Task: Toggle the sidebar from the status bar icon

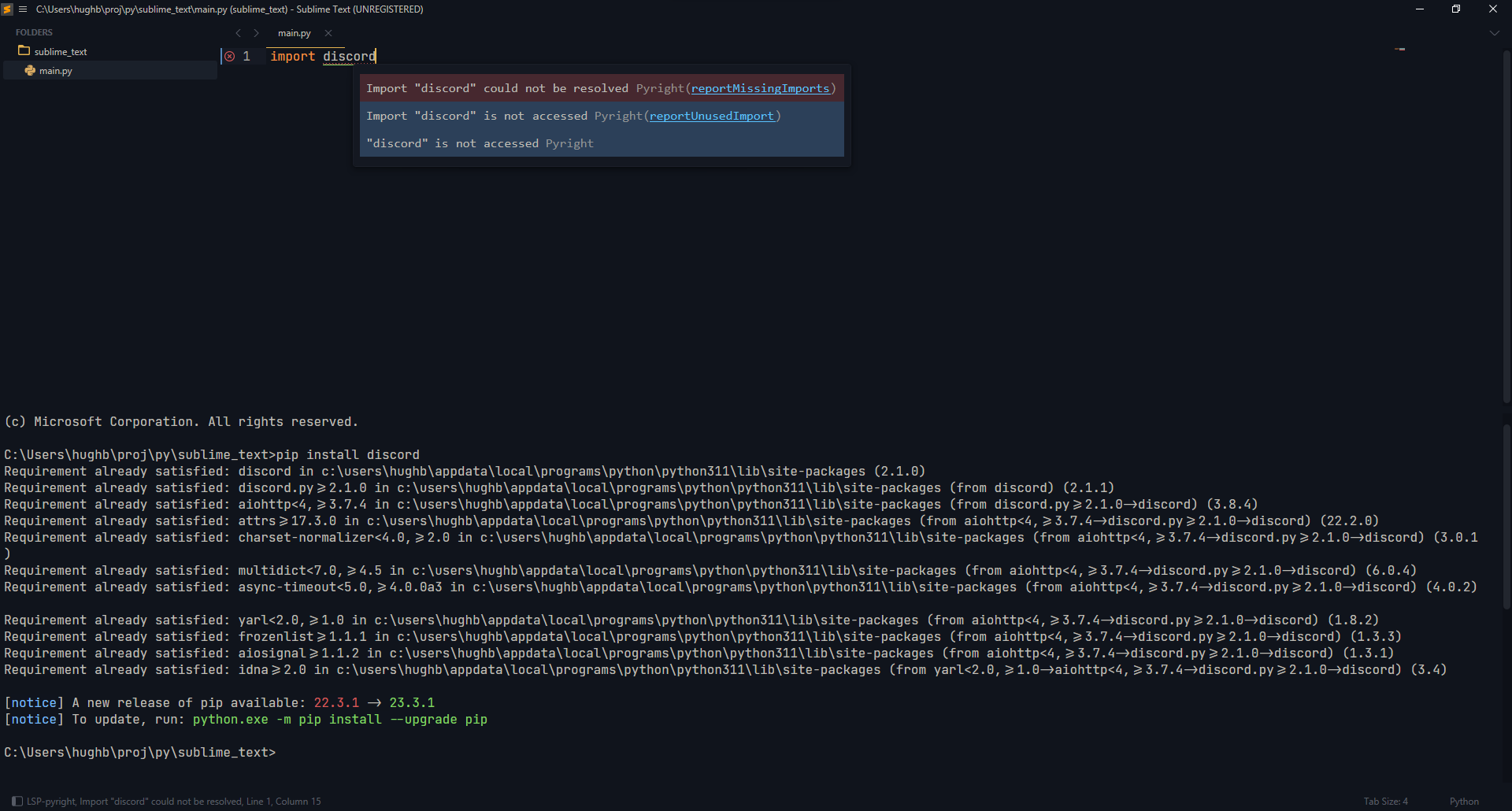Action: click(x=17, y=802)
